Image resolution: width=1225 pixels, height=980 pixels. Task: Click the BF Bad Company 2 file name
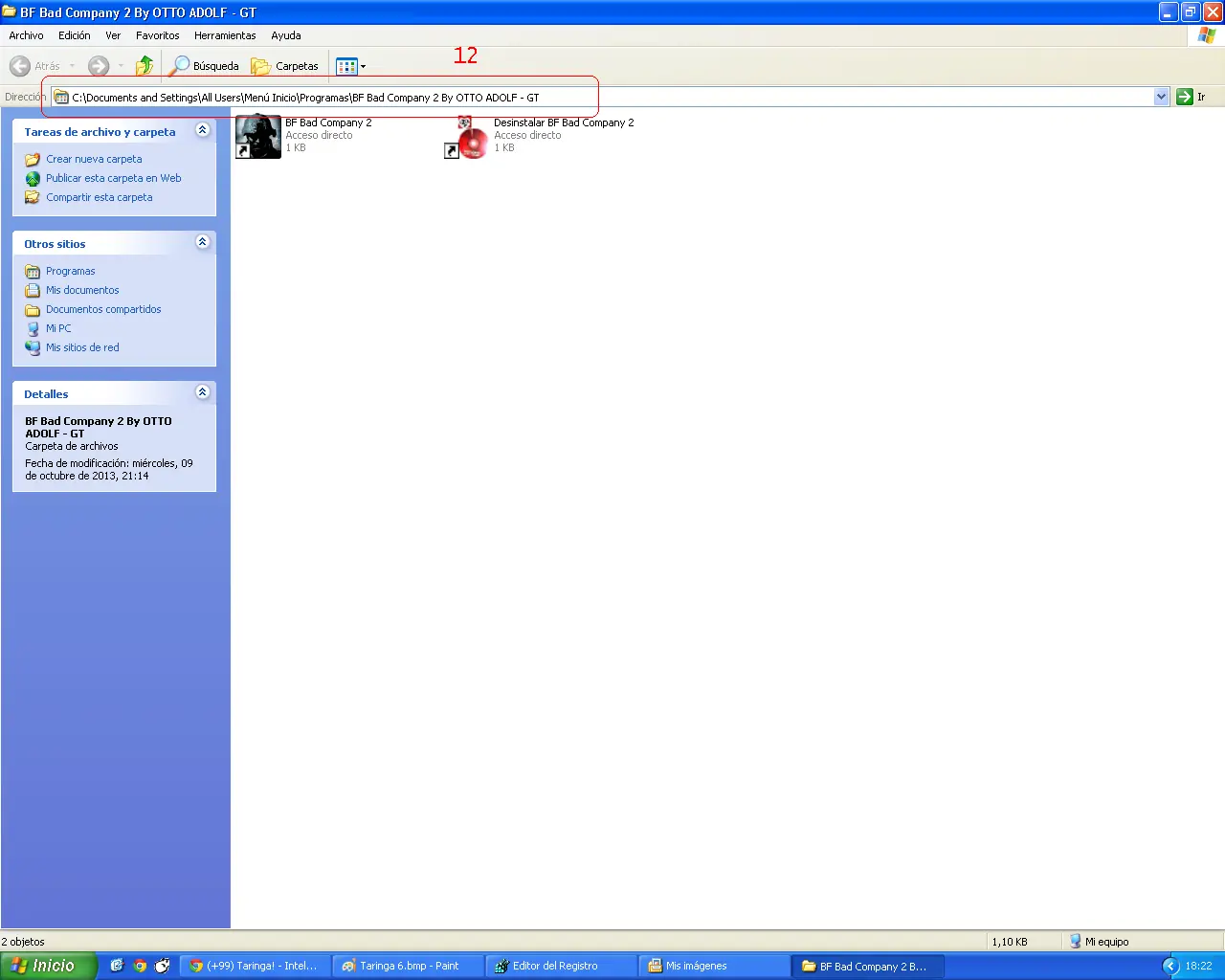pos(328,122)
